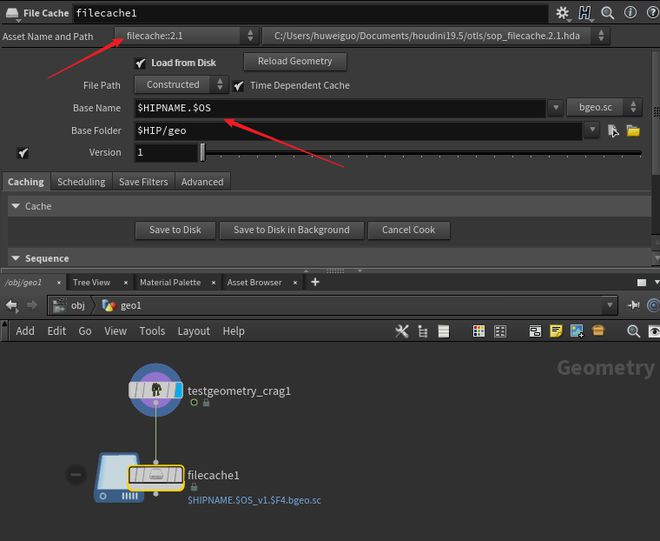Select the testgeometry_crag1 node

pos(156,390)
